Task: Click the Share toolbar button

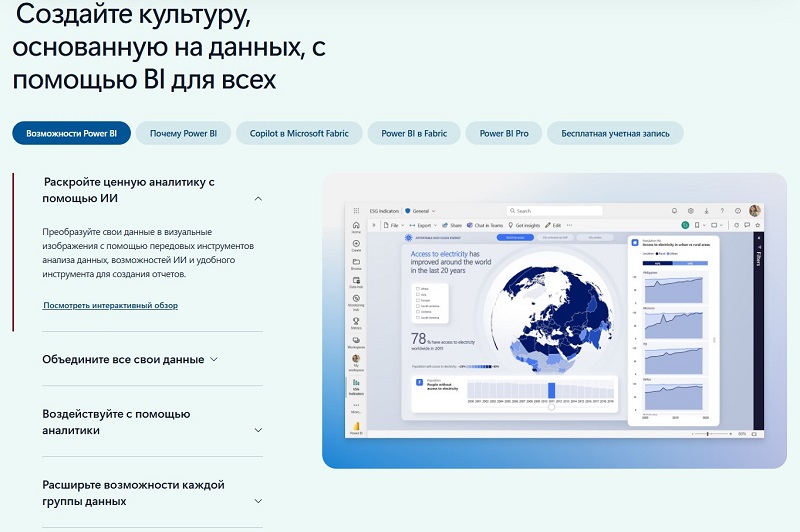Action: (452, 225)
